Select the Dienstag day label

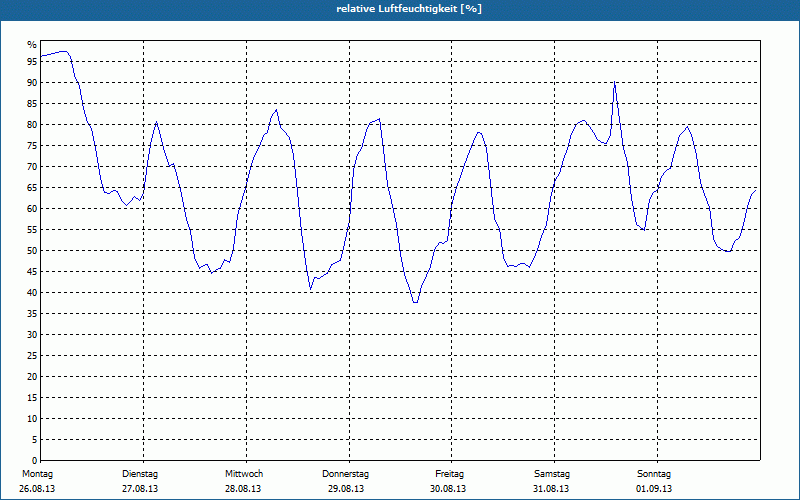point(140,474)
